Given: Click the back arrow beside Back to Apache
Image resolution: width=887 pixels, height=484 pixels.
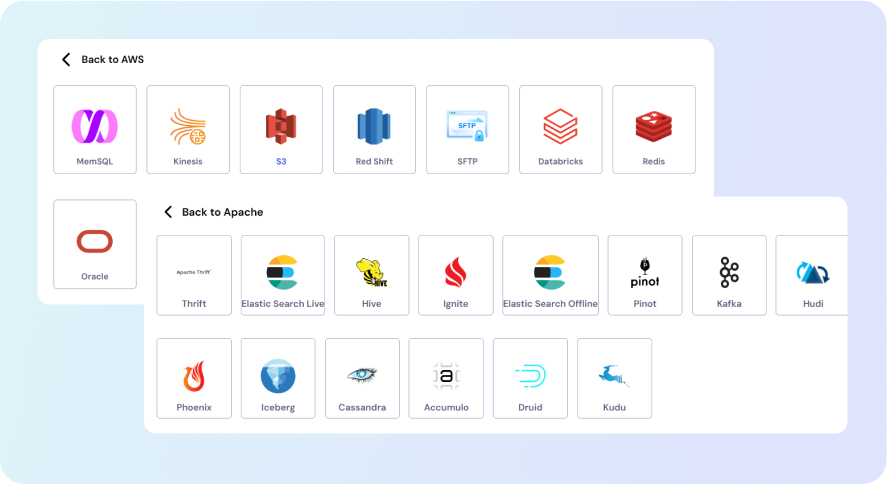Looking at the screenshot, I should tap(168, 212).
